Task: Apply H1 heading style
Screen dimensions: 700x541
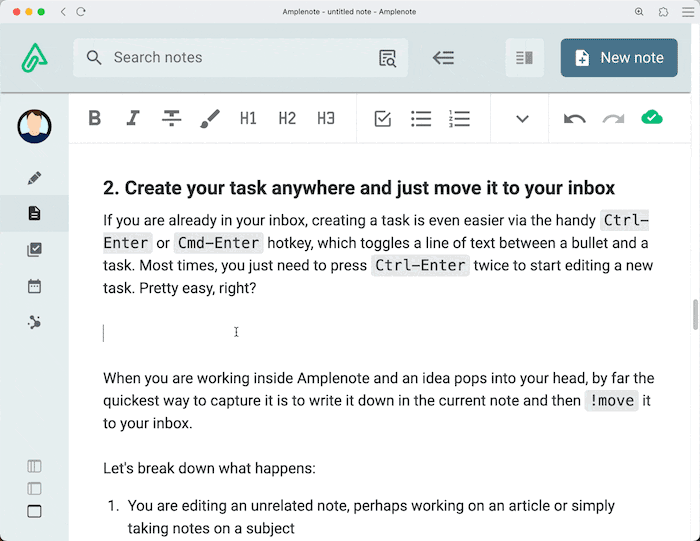Action: tap(248, 118)
